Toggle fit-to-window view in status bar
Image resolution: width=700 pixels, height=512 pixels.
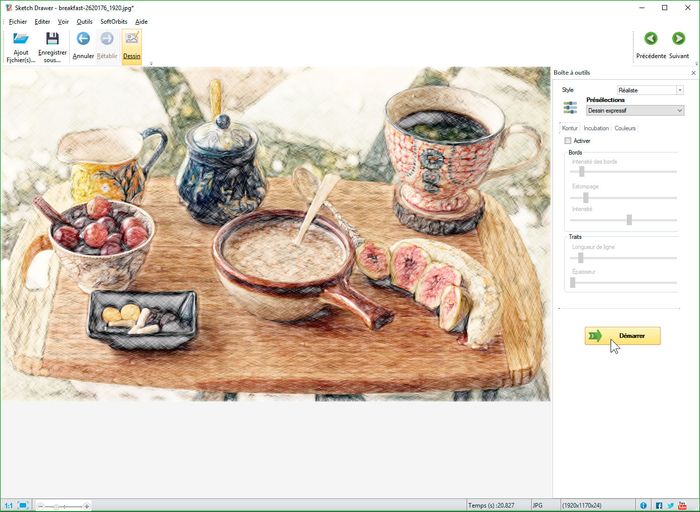[23, 505]
